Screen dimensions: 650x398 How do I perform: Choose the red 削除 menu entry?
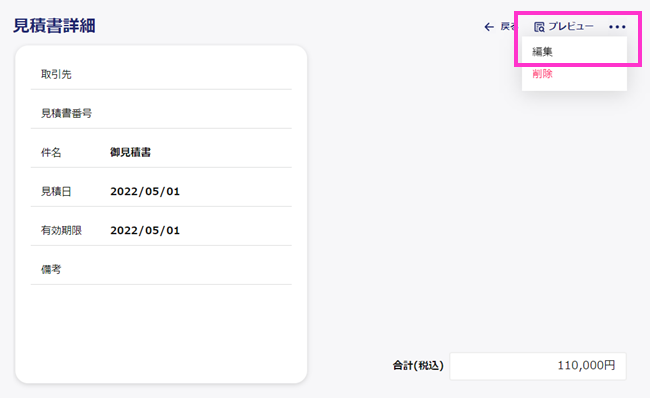pos(543,74)
